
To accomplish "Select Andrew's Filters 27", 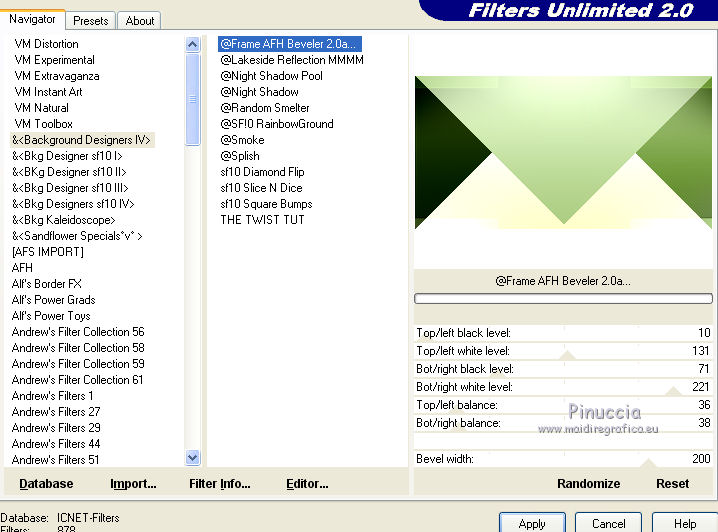I will 56,412.
